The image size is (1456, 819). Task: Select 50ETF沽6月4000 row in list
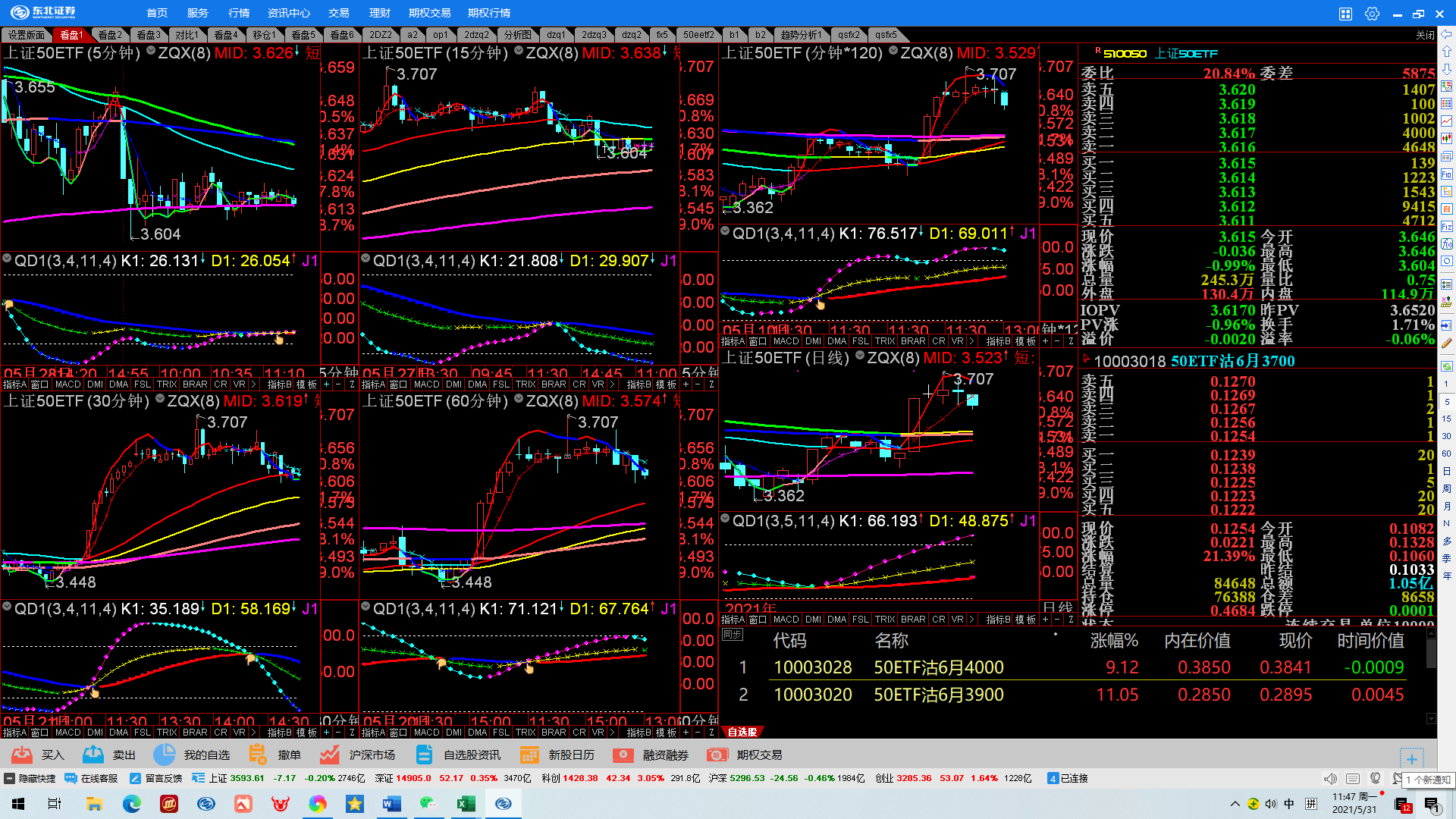[938, 667]
